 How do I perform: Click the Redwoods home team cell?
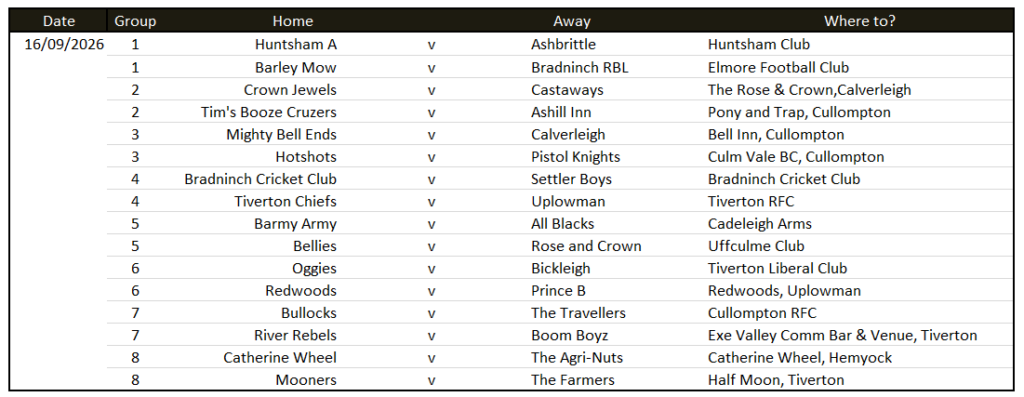click(301, 291)
